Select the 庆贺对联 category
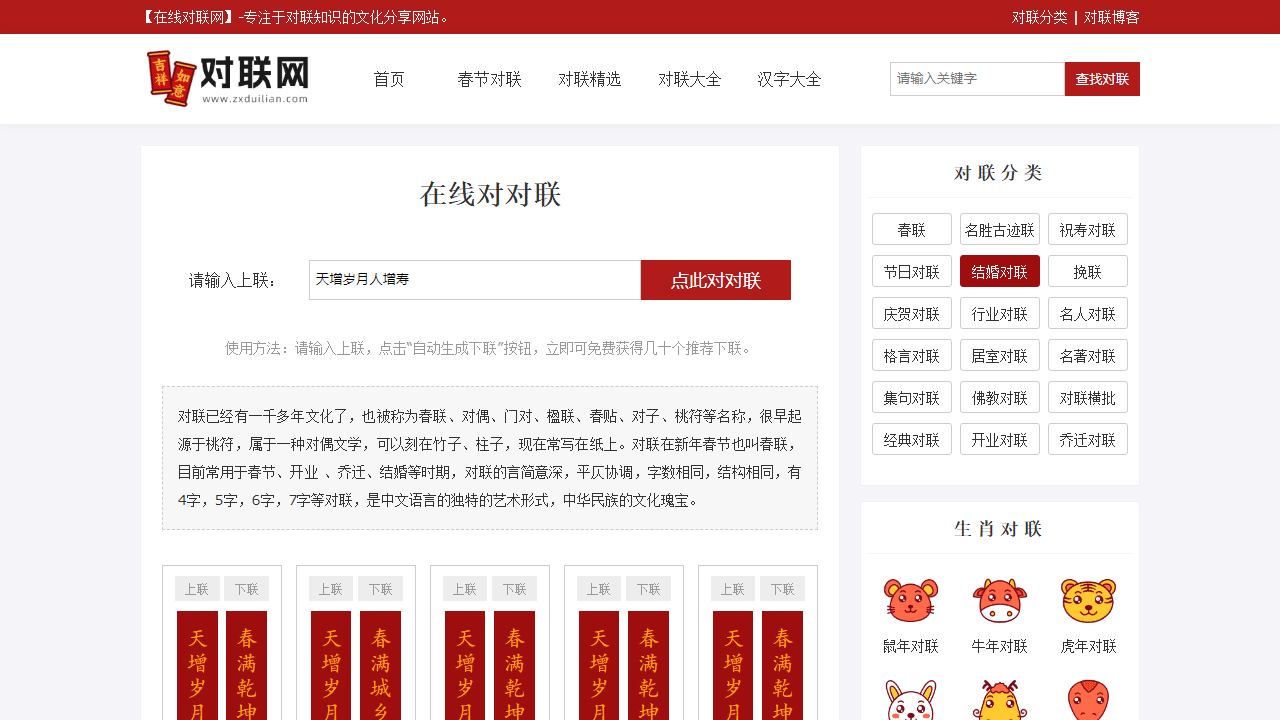1280x720 pixels. 912,313
